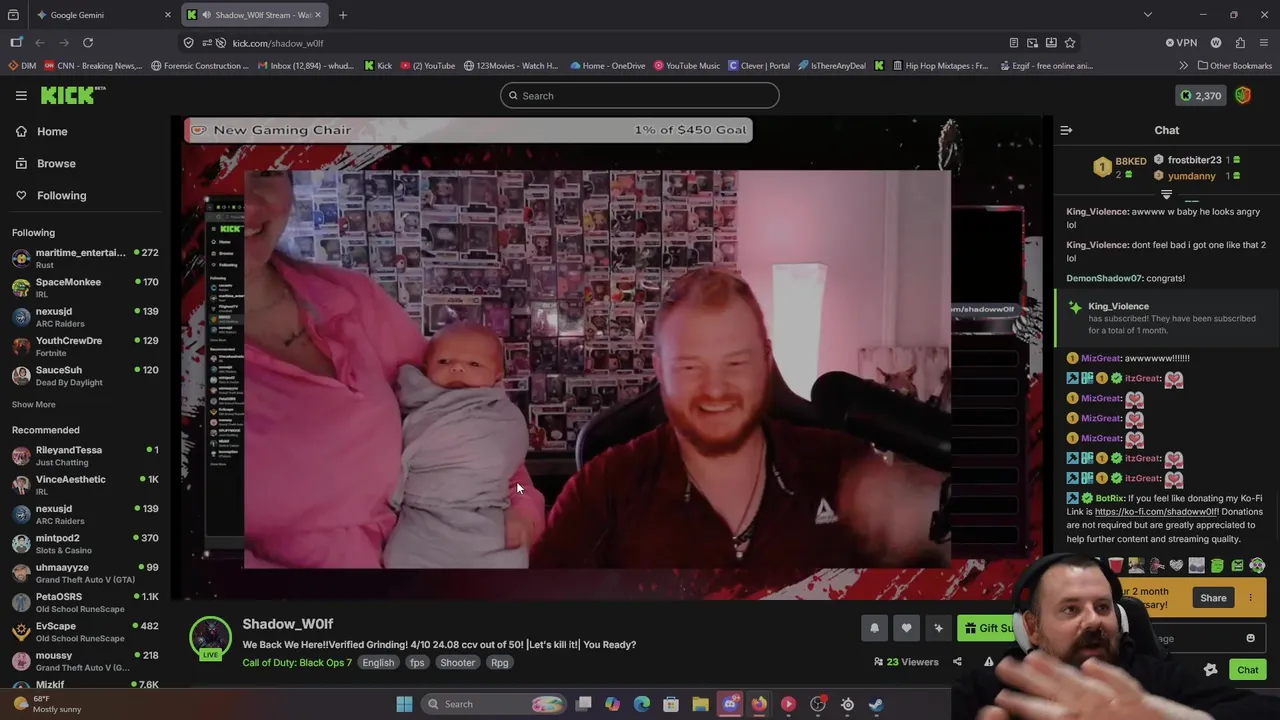
Task: Open the mintpod2 recommended channel
Action: pos(85,543)
